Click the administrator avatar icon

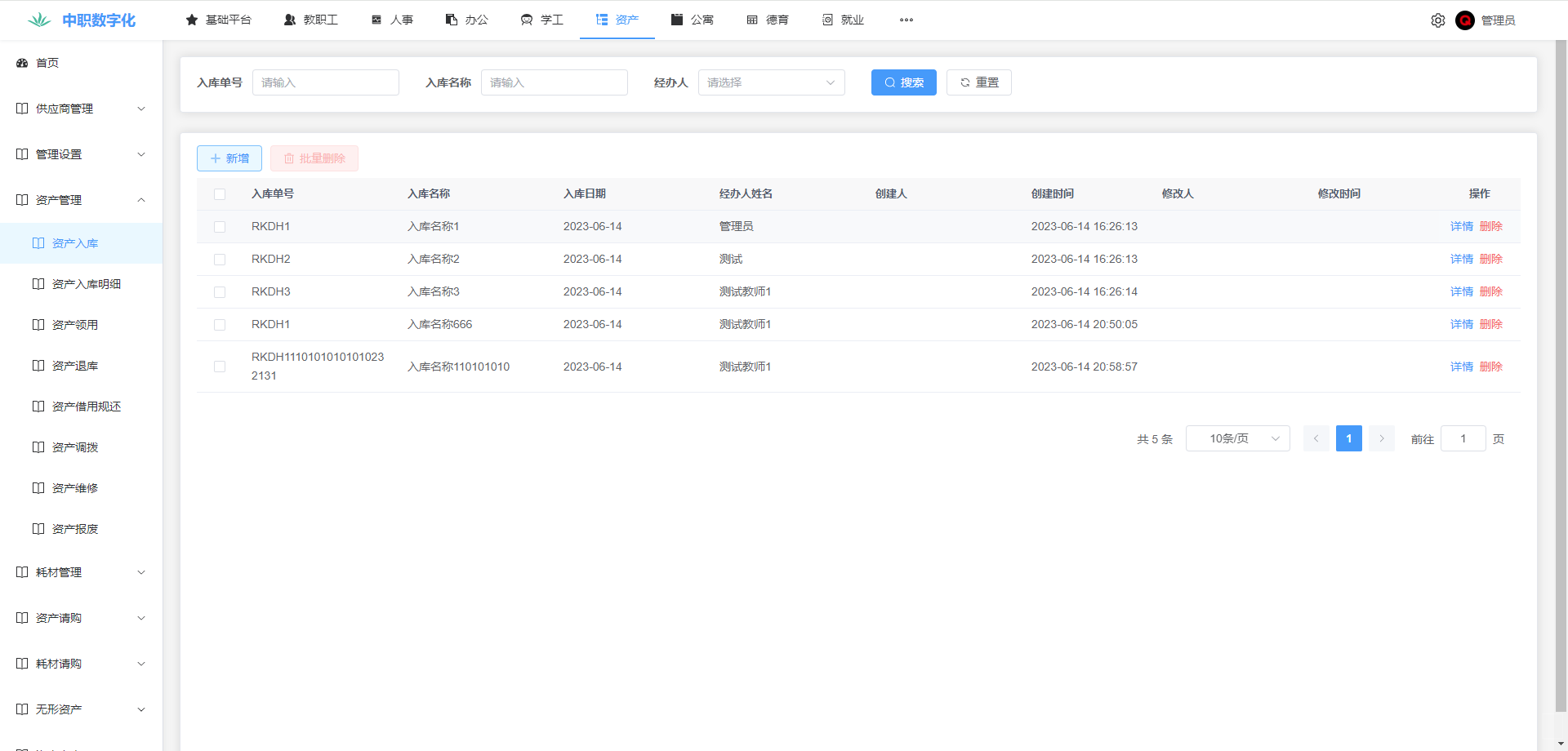(x=1464, y=20)
